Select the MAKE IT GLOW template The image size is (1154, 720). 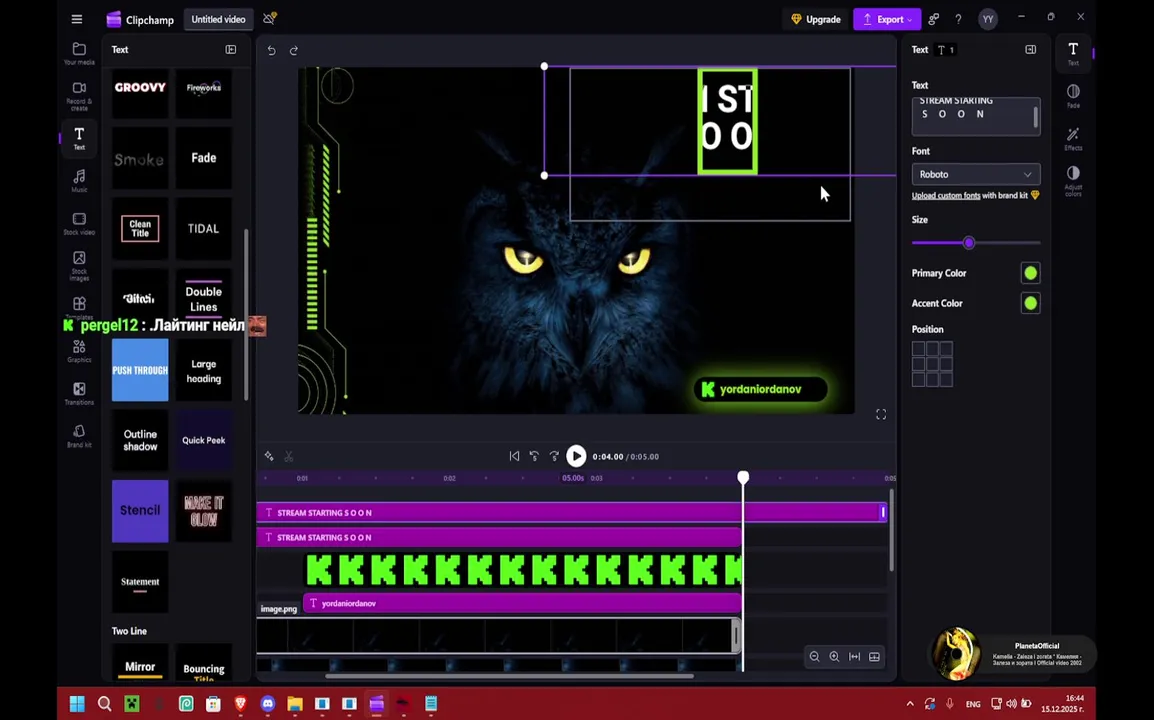[204, 511]
